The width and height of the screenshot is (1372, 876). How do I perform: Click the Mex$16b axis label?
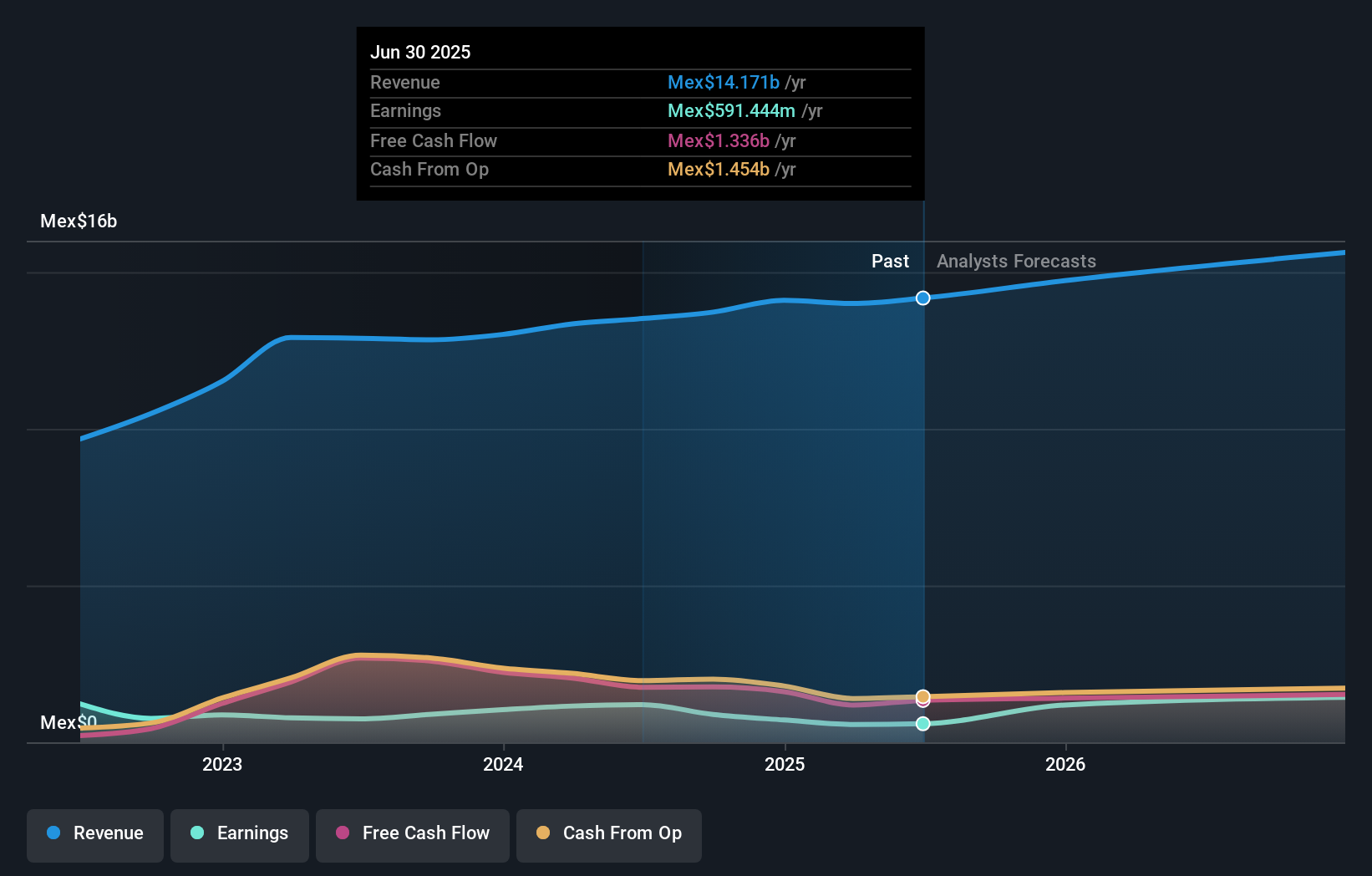click(79, 221)
